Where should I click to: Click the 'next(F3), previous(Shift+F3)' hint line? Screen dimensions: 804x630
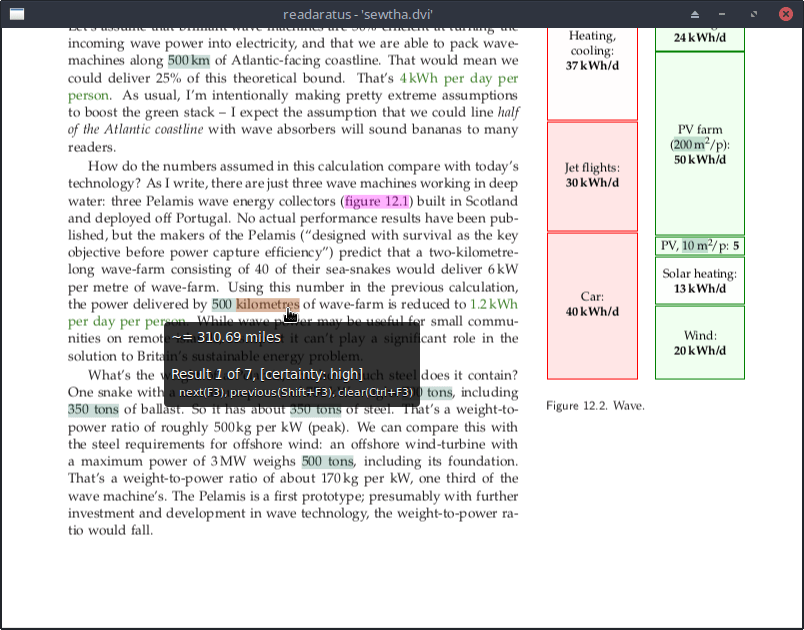295,393
